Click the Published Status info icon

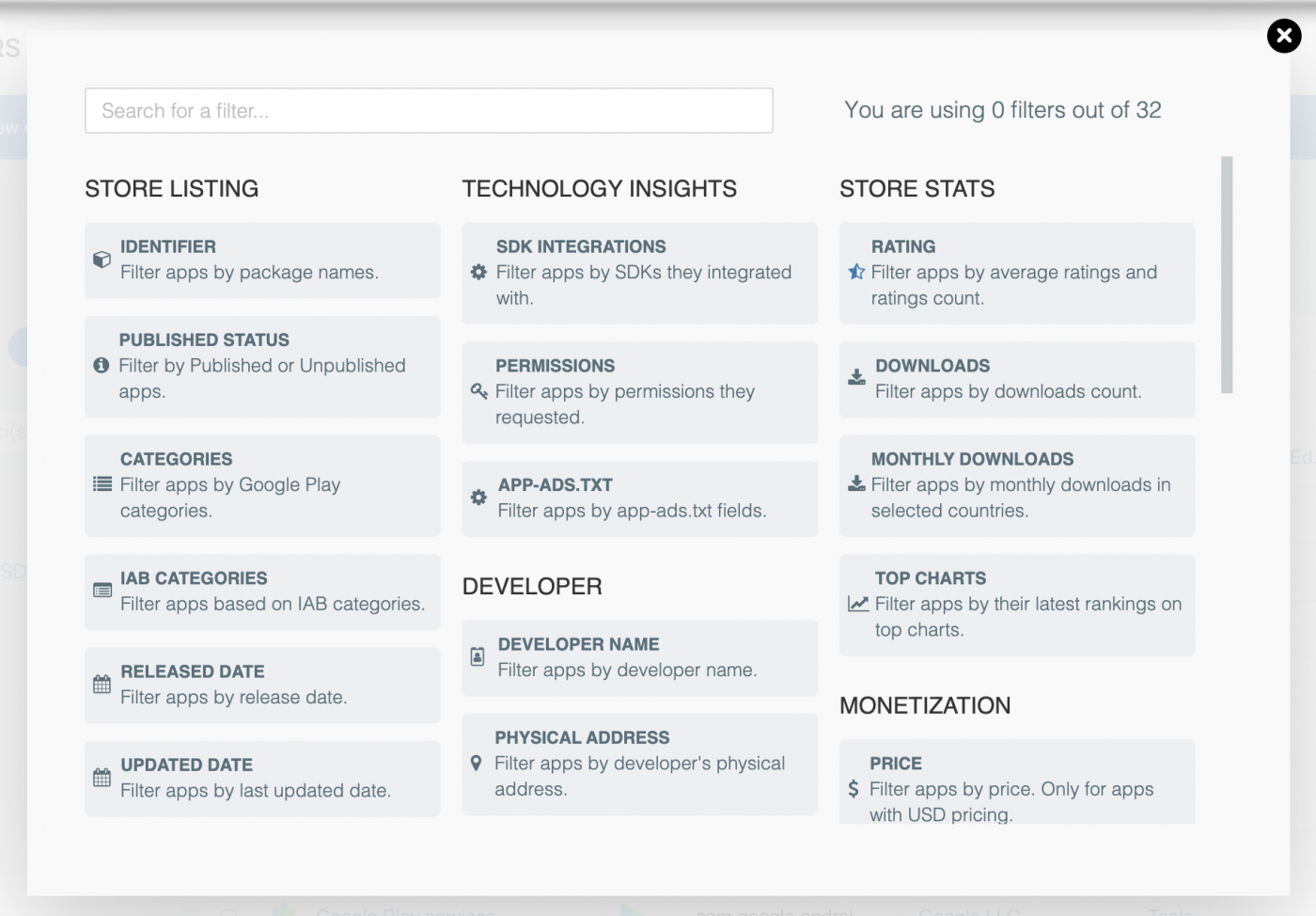click(x=102, y=365)
